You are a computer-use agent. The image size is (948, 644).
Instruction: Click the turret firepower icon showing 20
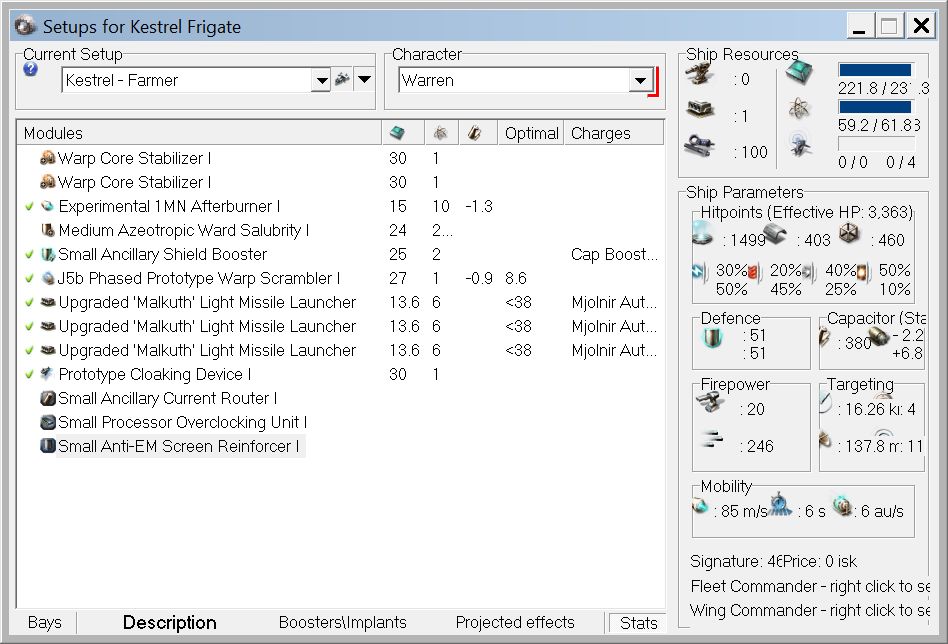click(711, 402)
